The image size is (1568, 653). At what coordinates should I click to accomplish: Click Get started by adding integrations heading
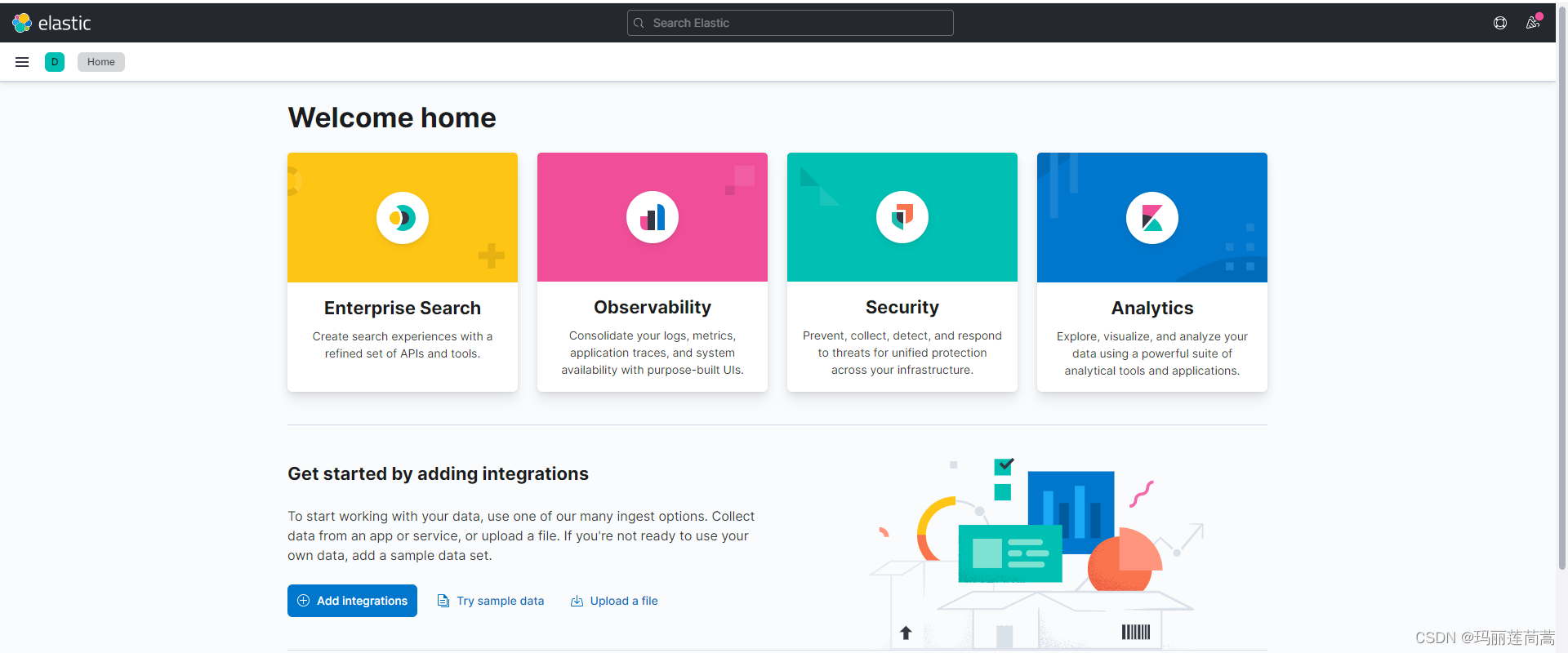pos(438,473)
